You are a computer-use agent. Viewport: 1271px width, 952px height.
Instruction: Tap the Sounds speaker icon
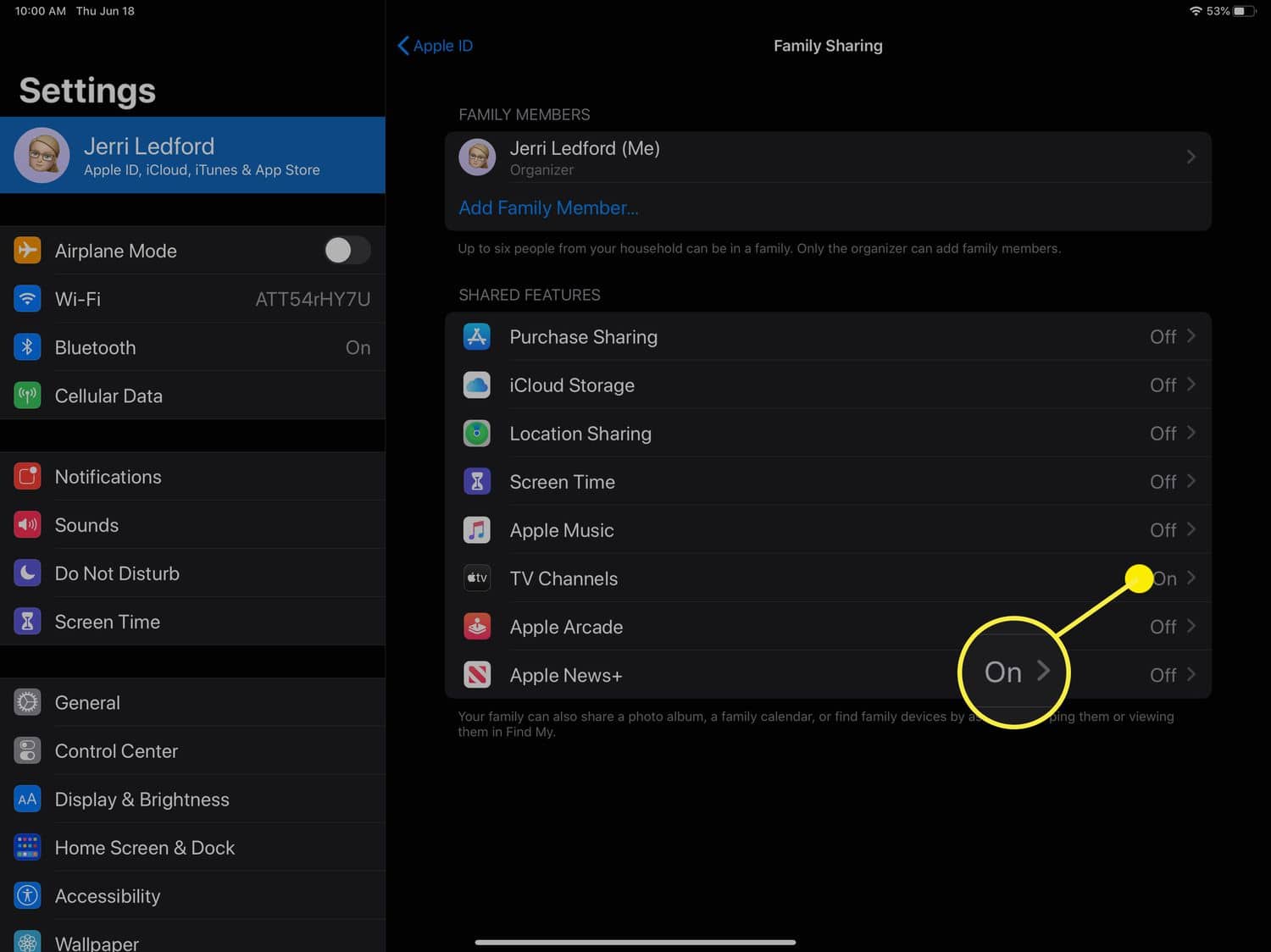coord(27,525)
